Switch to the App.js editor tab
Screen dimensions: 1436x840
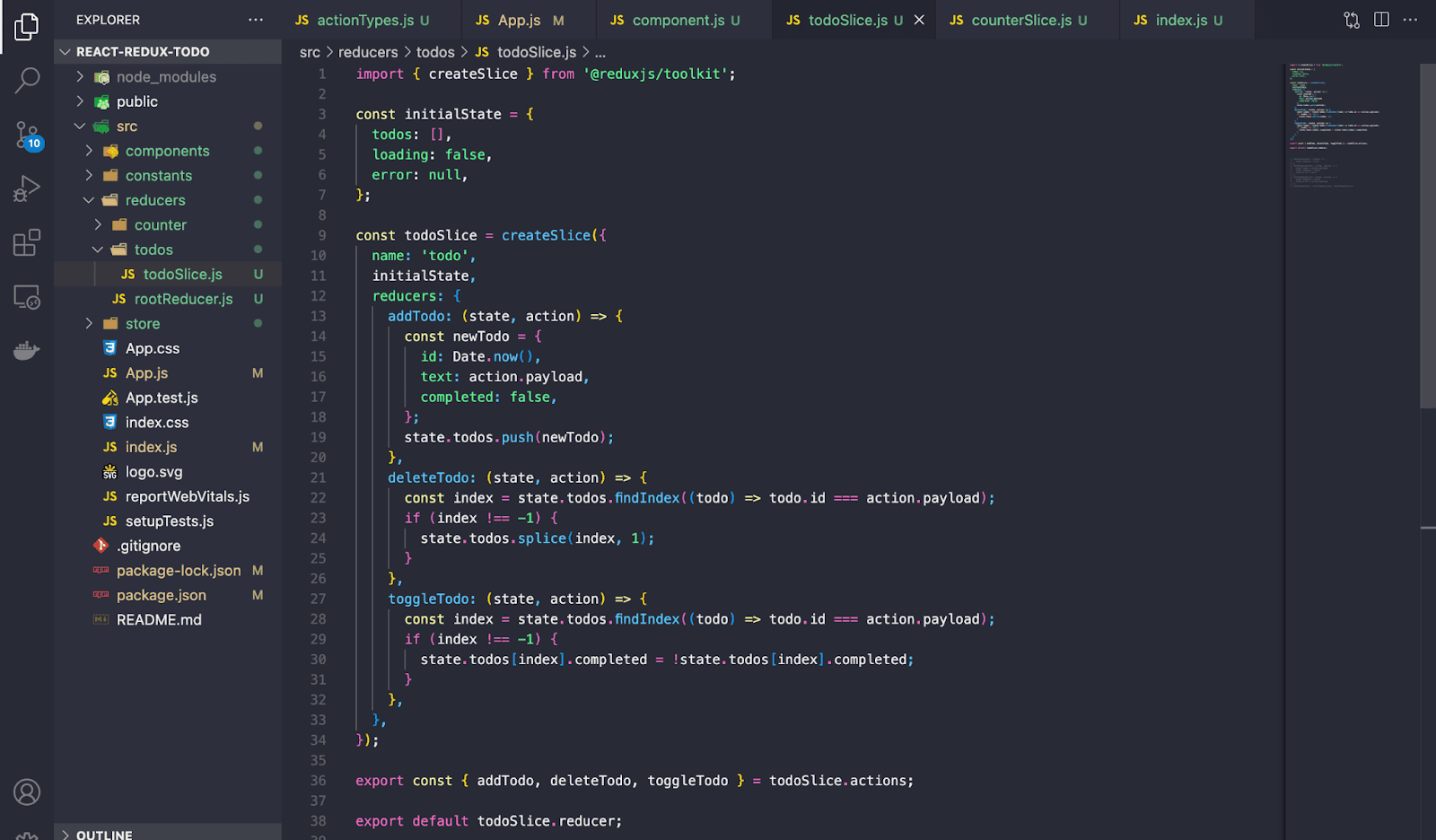(x=530, y=20)
